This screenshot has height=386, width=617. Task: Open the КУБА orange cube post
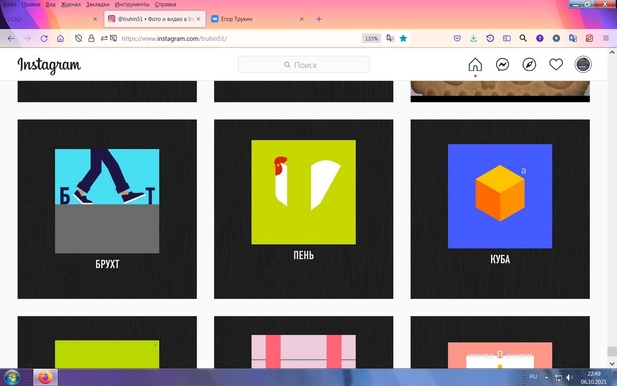coord(500,209)
